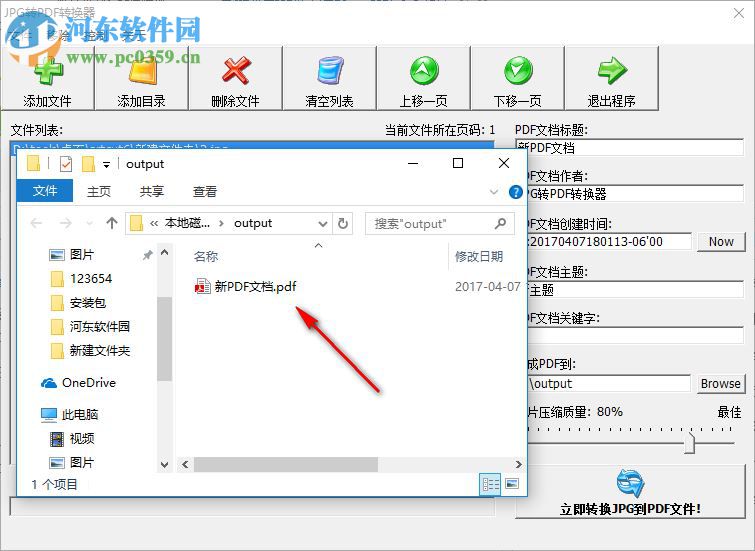Click the 清空列表 trash bin button
The width and height of the screenshot is (755, 551).
[329, 79]
